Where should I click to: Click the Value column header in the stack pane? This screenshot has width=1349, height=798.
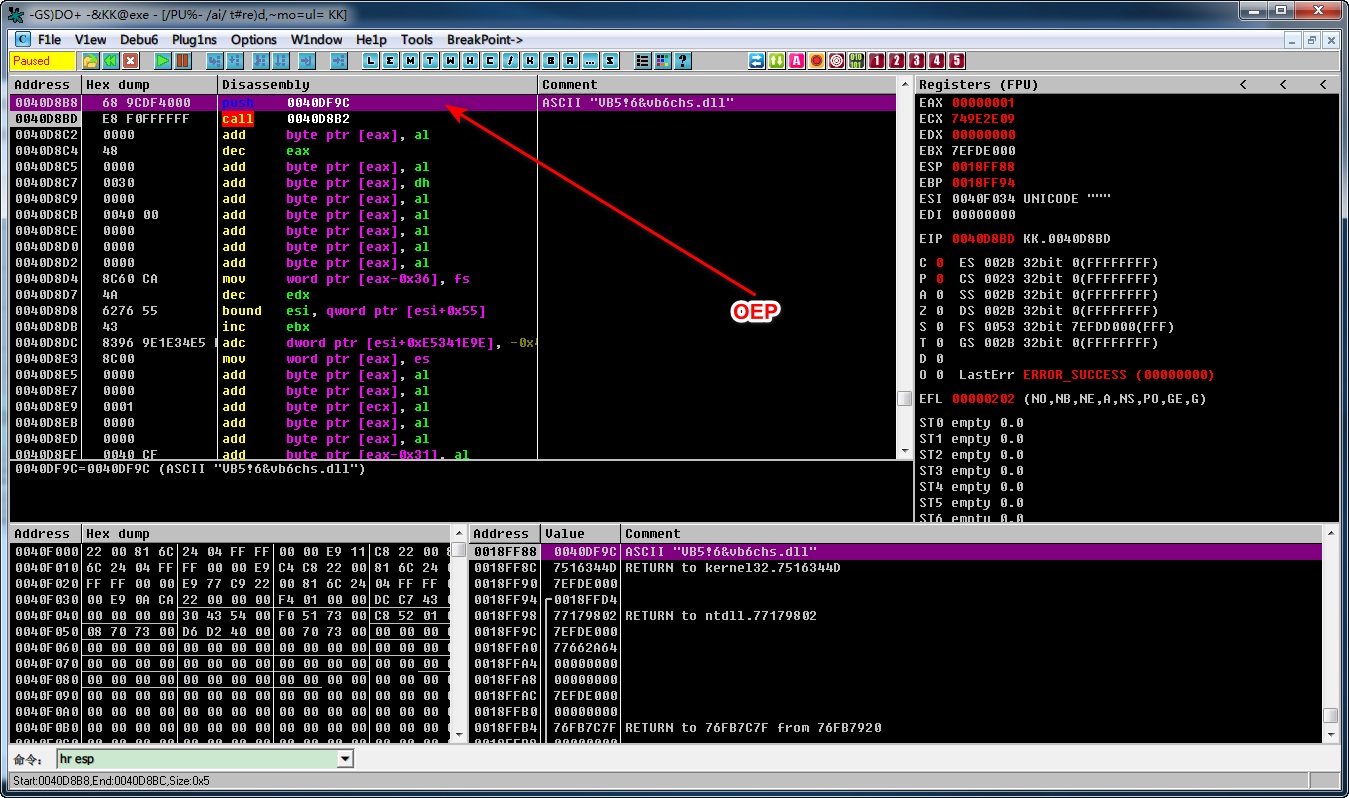581,534
